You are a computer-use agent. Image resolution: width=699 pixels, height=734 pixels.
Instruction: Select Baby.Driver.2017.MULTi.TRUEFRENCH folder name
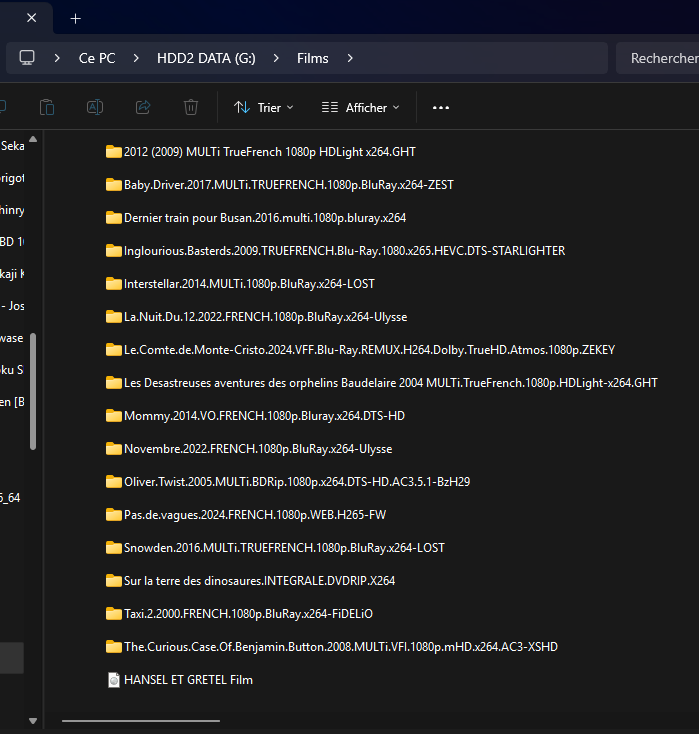coord(289,184)
